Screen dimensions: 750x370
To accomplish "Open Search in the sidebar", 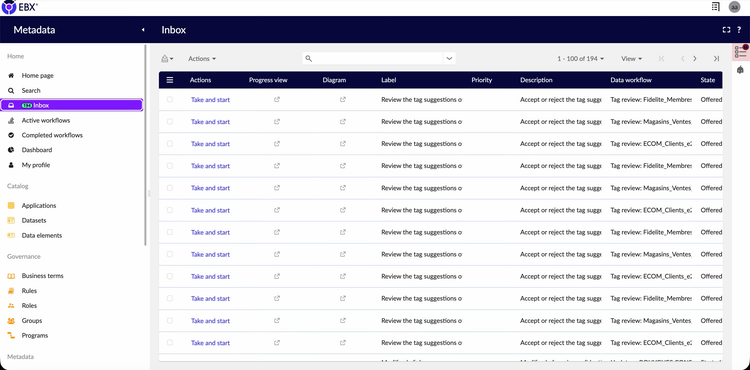I will [31, 90].
